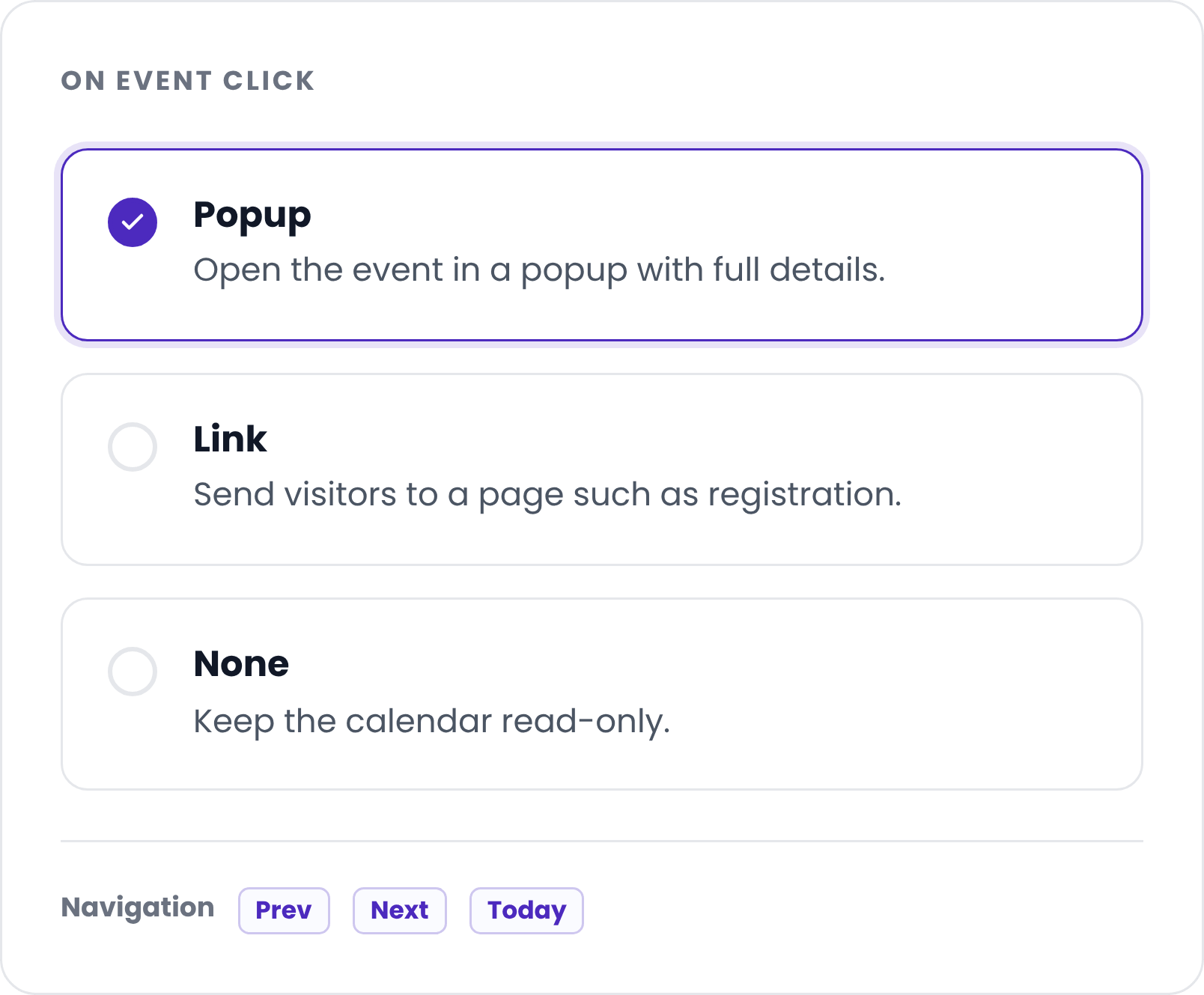Click the Next navigation button

(400, 910)
